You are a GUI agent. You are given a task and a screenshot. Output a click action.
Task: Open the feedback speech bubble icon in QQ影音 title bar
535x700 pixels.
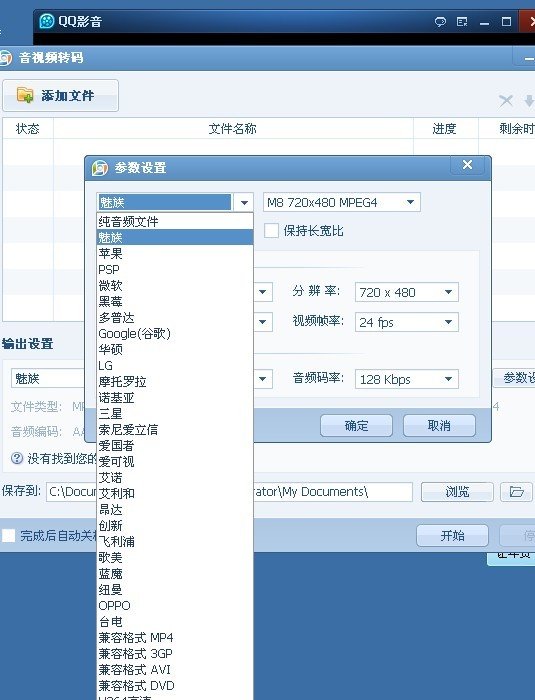[x=440, y=21]
